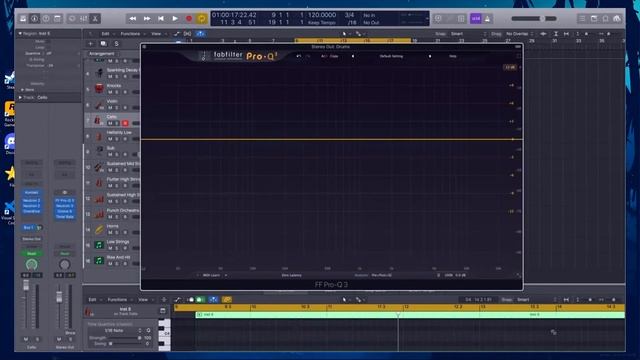Select the Low Strings track icon

(x=99, y=244)
